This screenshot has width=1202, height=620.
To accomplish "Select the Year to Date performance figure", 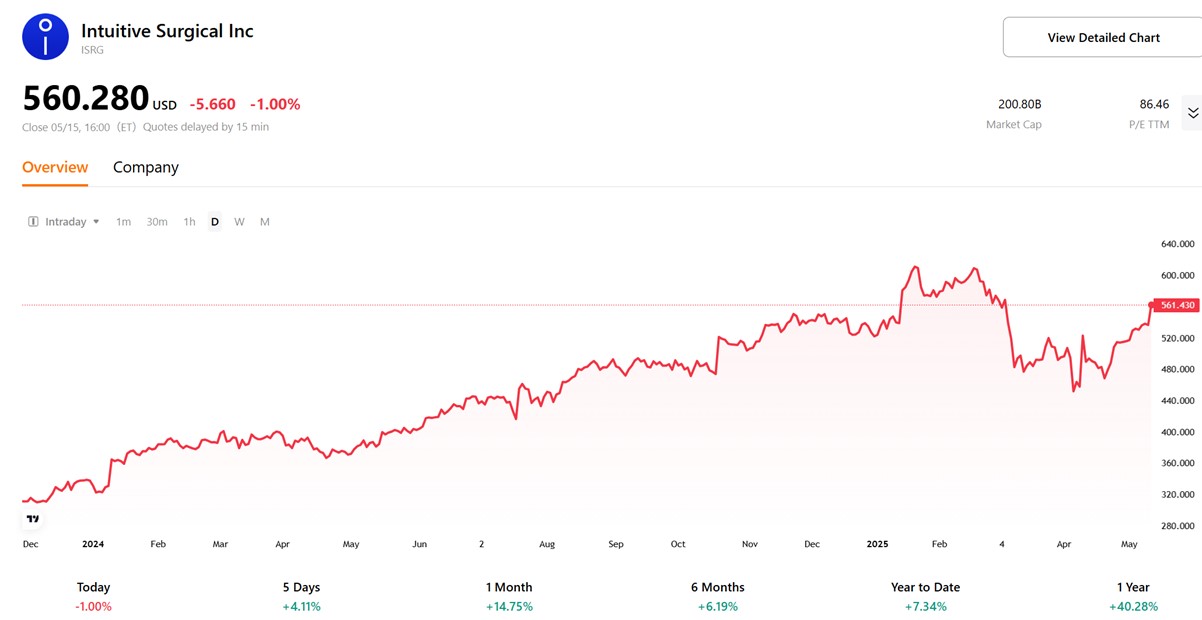I will [925, 606].
